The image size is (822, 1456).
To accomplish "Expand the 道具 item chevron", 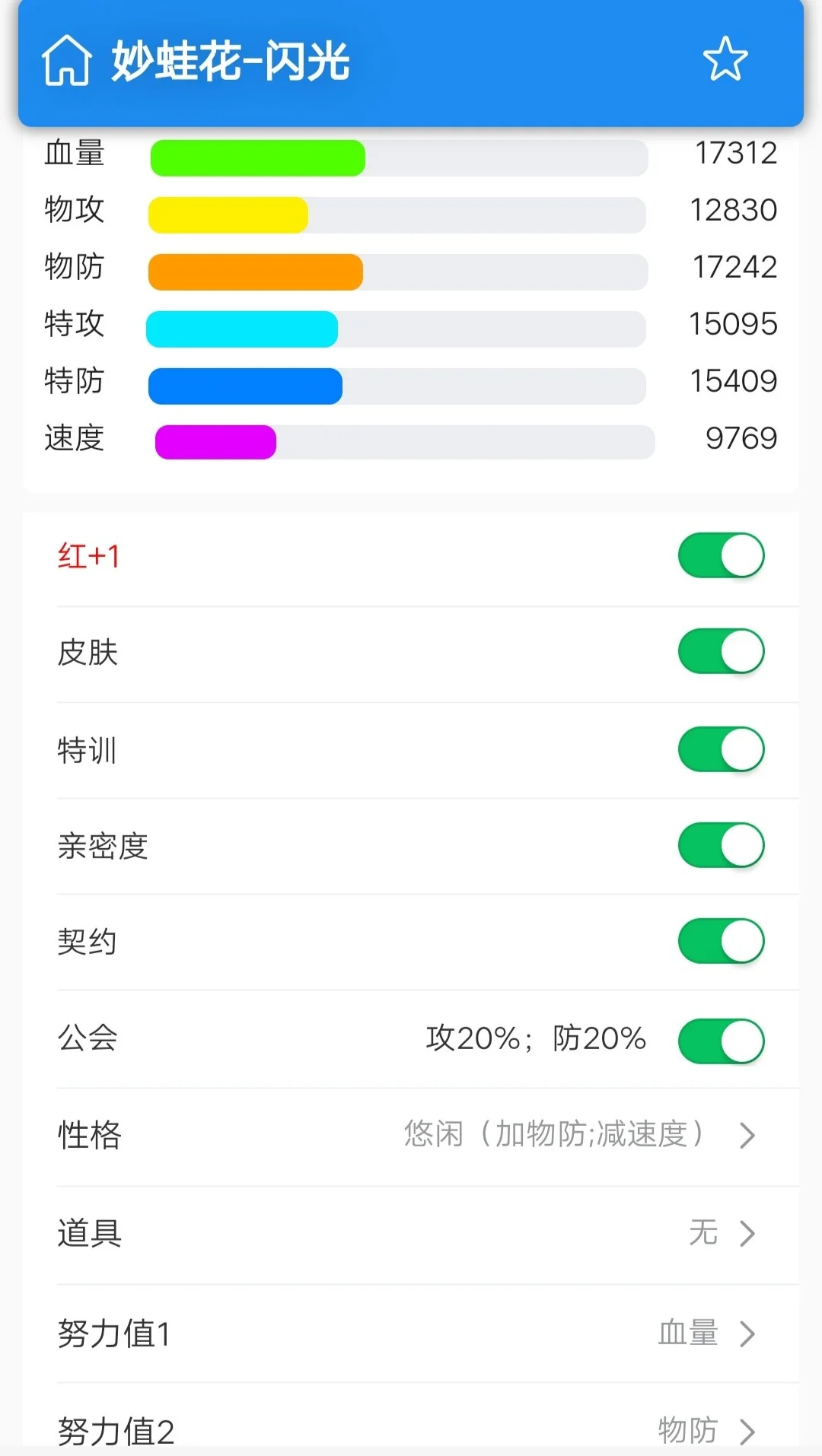I will coord(747,1233).
